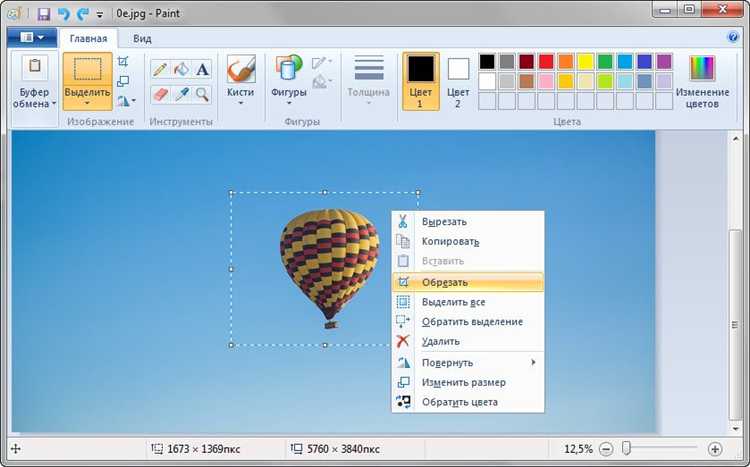Click the zoom in plus button
The height and width of the screenshot is (467, 750).
pos(715,449)
